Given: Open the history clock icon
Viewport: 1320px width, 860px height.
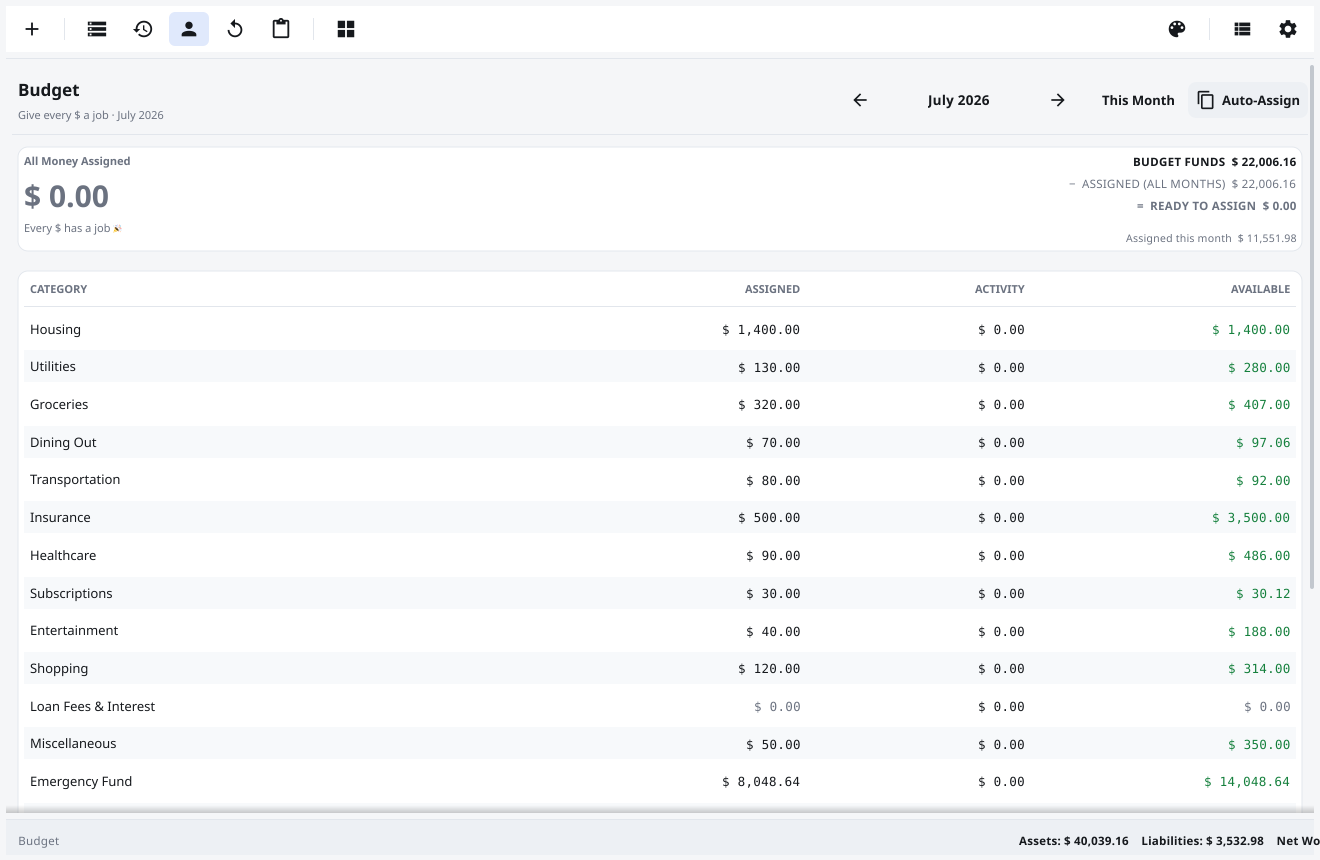Looking at the screenshot, I should [143, 29].
